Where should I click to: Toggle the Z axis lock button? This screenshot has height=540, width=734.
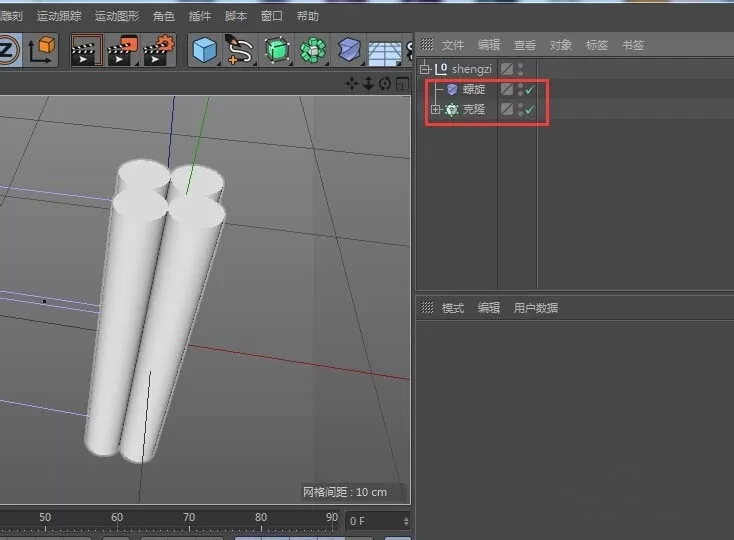8,50
